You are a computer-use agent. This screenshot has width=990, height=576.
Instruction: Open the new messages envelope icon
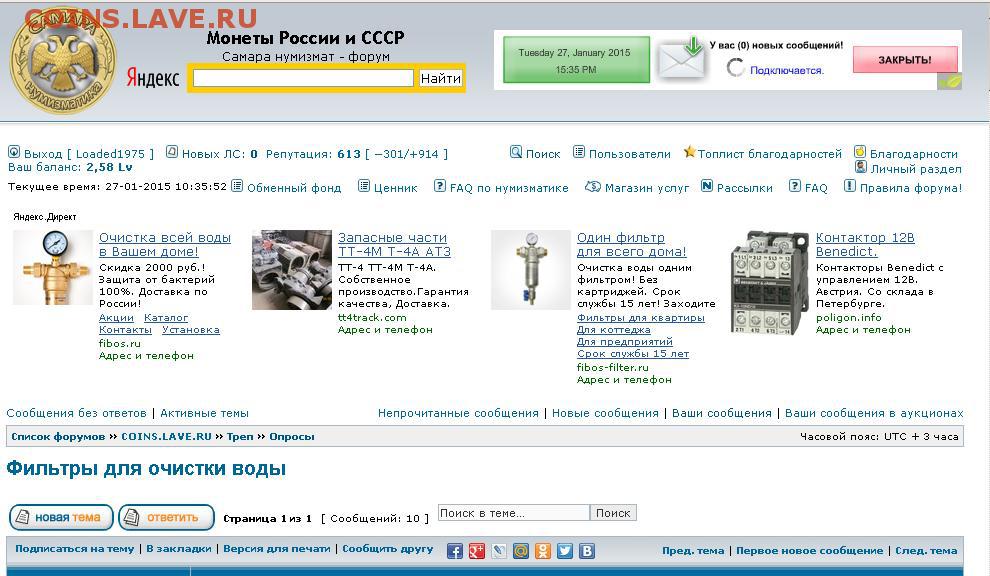click(x=681, y=59)
